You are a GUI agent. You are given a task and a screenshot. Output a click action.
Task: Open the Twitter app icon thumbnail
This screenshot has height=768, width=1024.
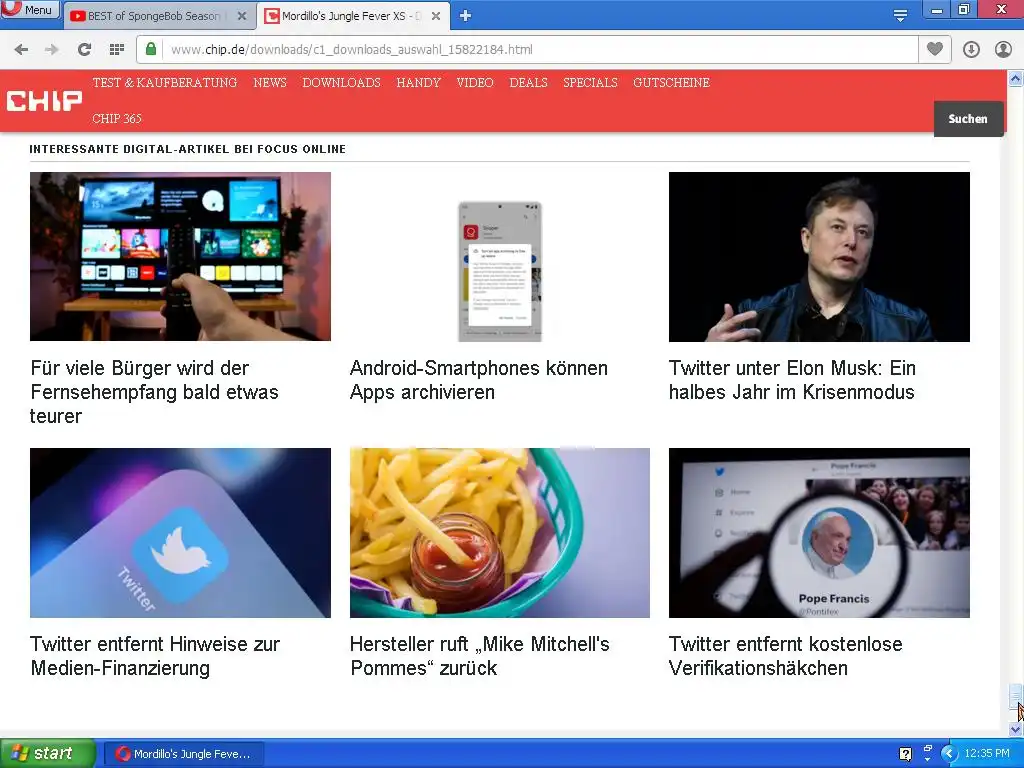point(180,533)
